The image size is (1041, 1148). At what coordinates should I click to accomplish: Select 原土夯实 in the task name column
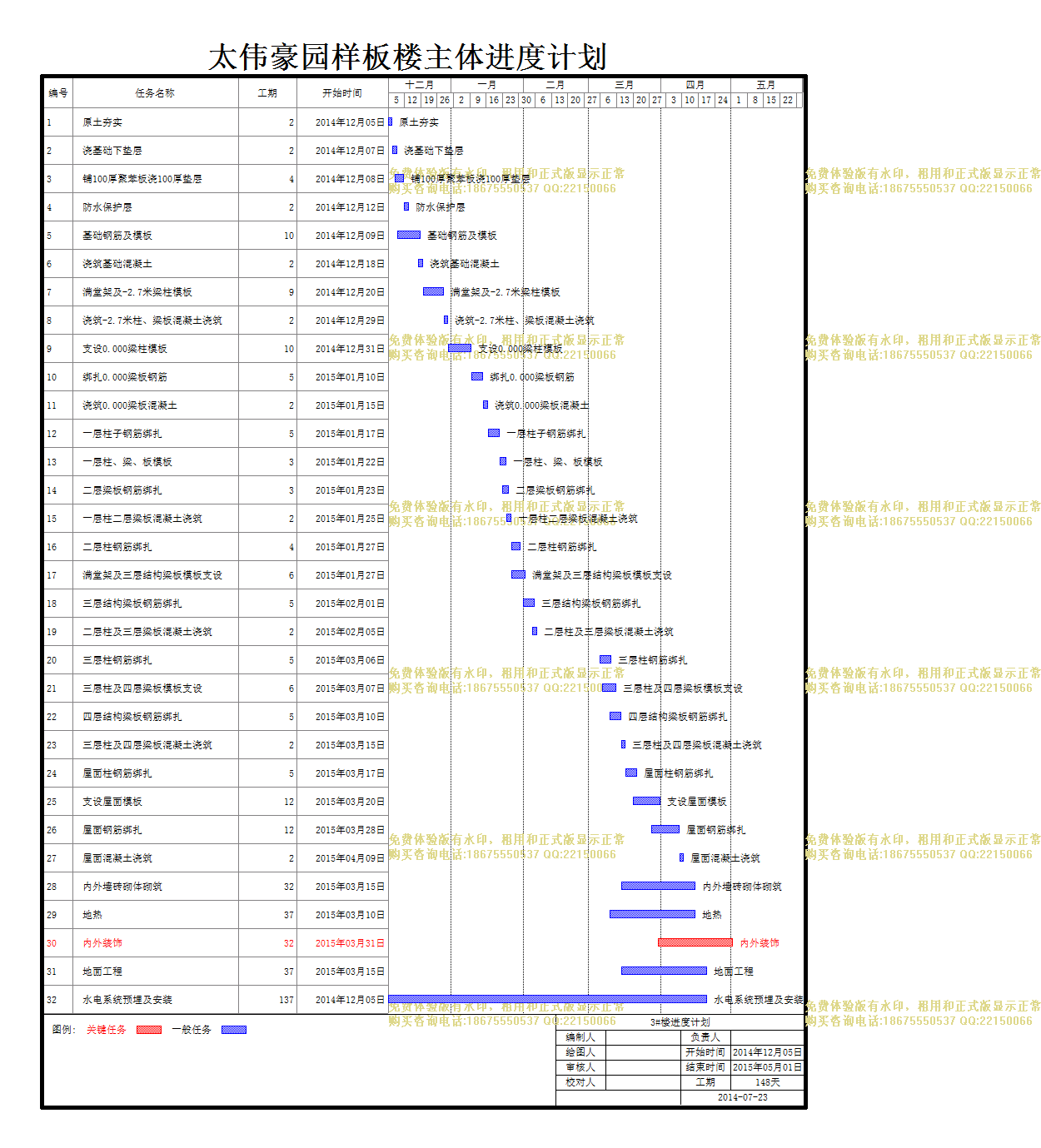point(102,122)
